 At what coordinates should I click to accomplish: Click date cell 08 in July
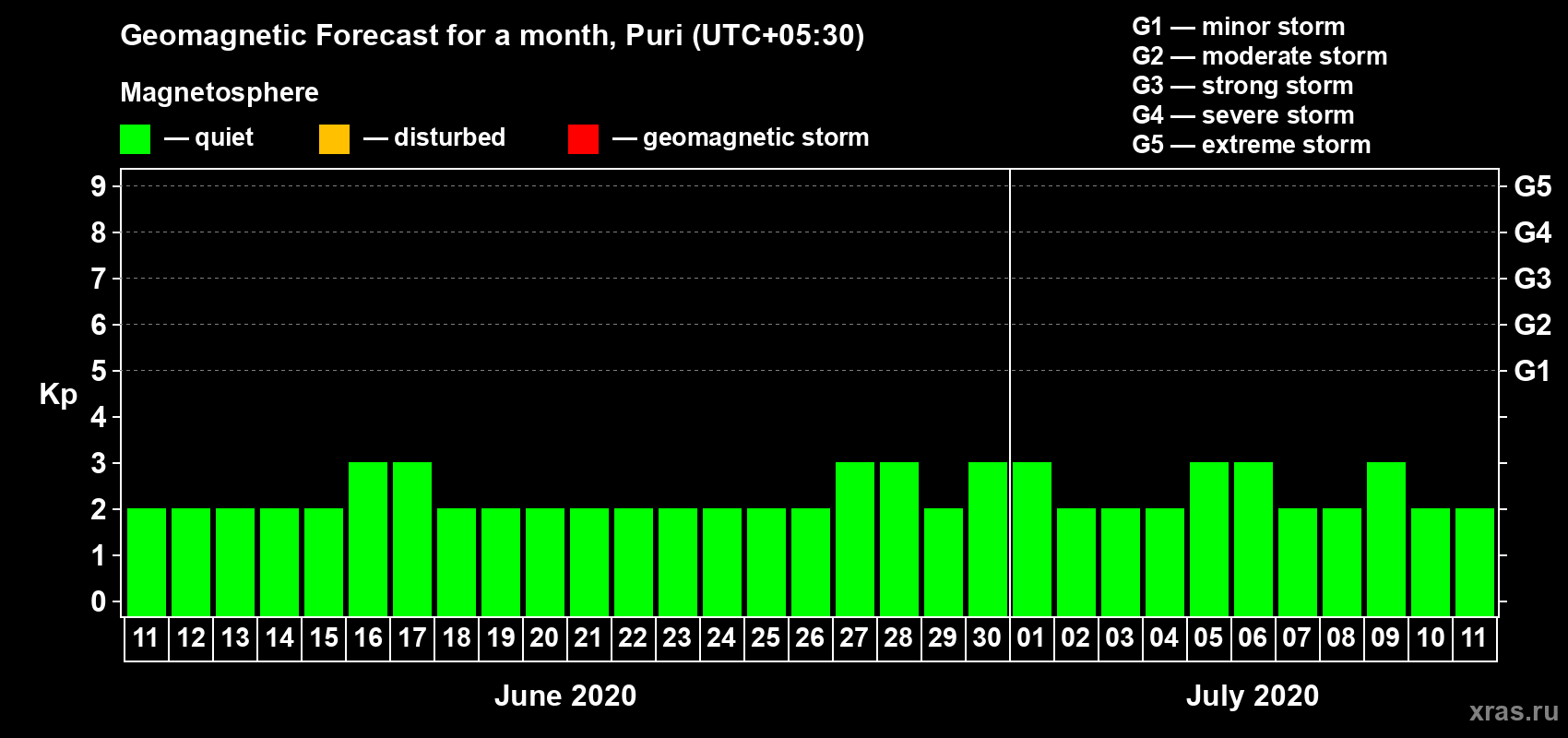(x=1342, y=638)
